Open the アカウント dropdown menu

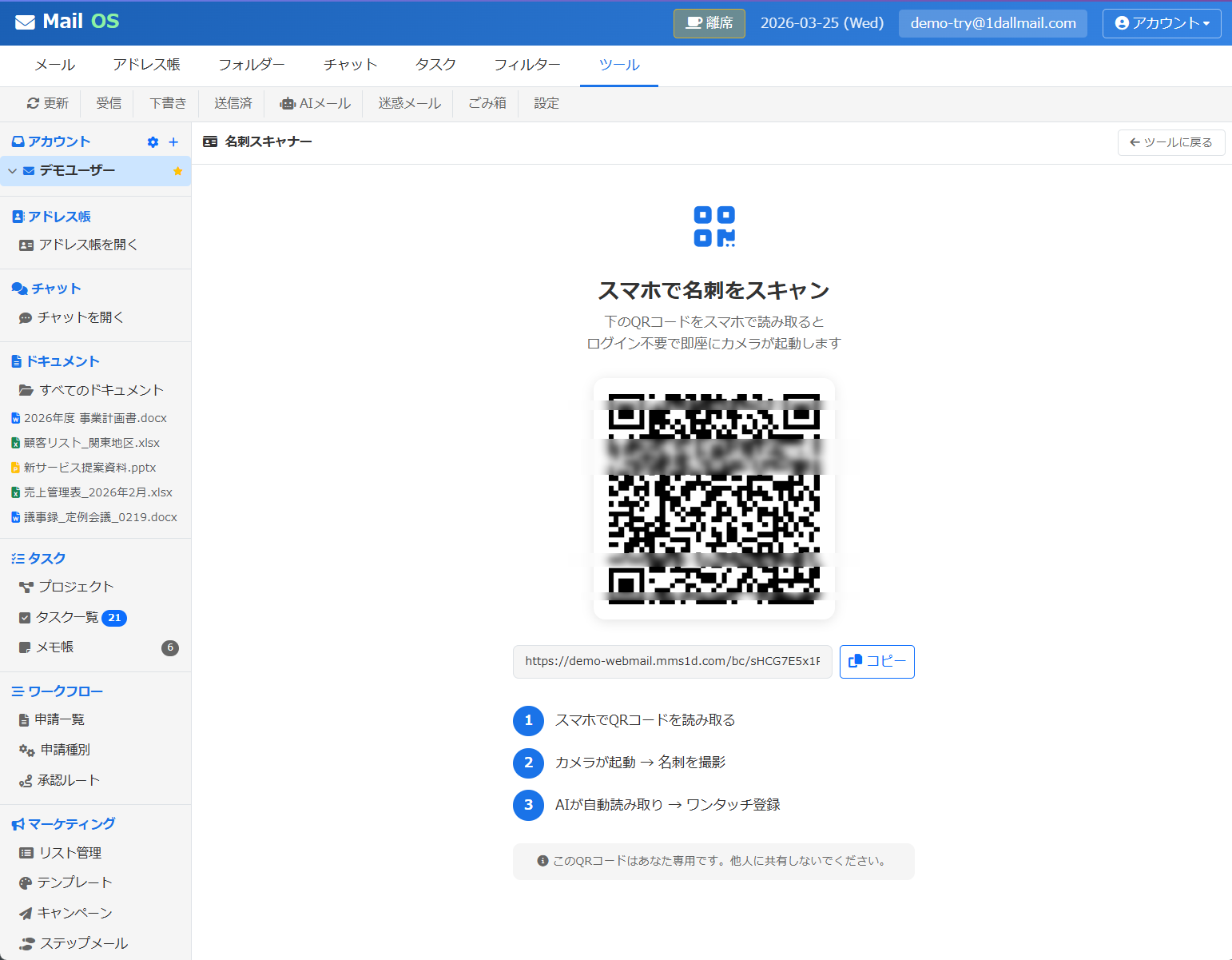pos(1162,23)
